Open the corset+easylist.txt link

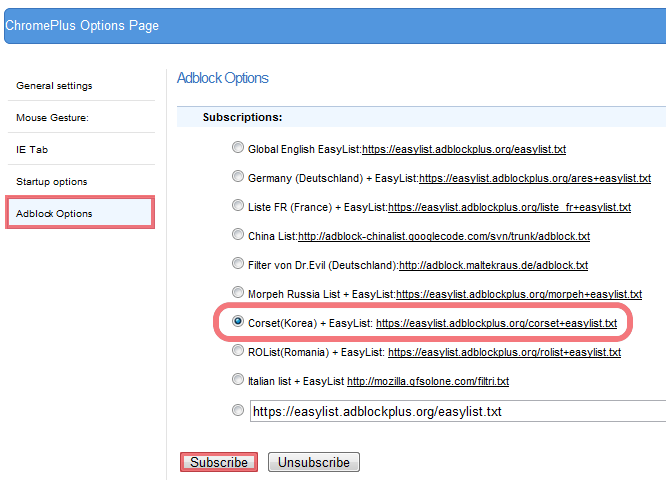click(x=496, y=323)
